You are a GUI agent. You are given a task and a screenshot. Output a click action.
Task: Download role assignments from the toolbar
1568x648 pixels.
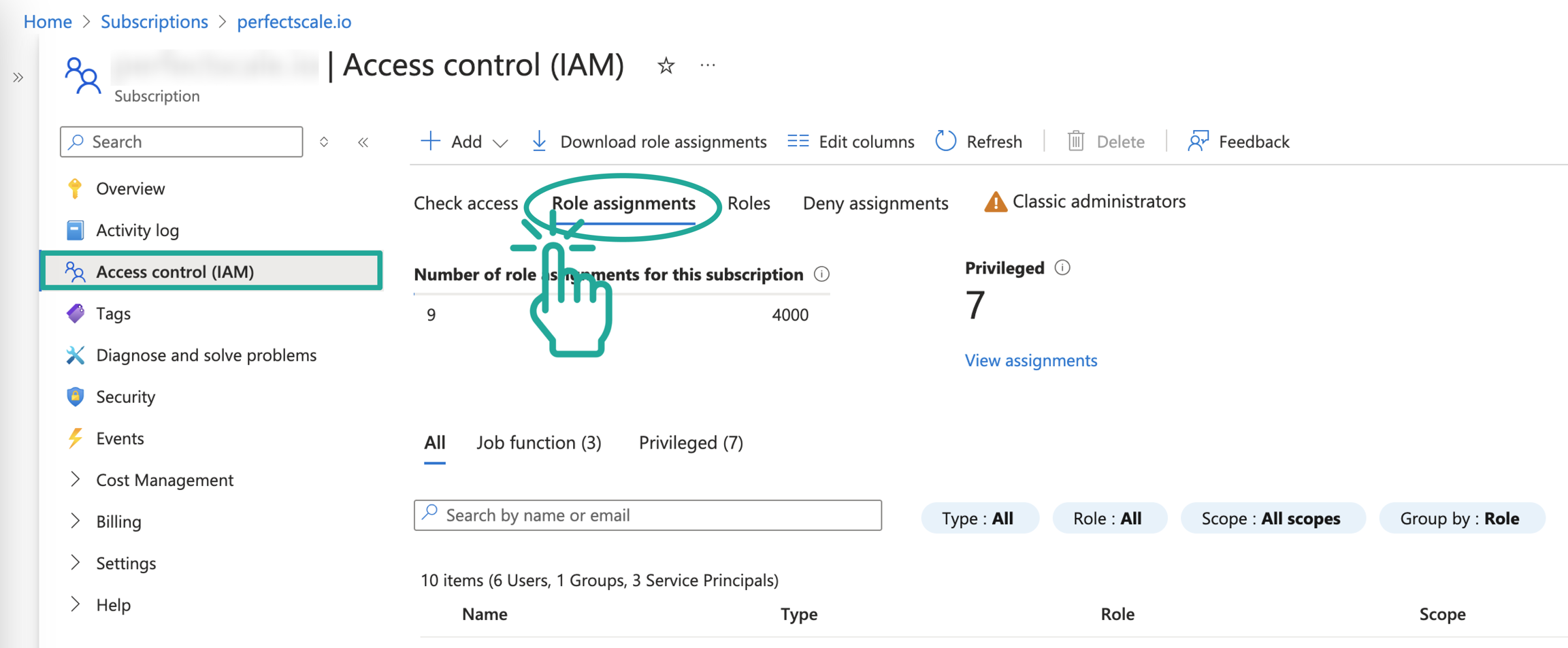pos(649,142)
